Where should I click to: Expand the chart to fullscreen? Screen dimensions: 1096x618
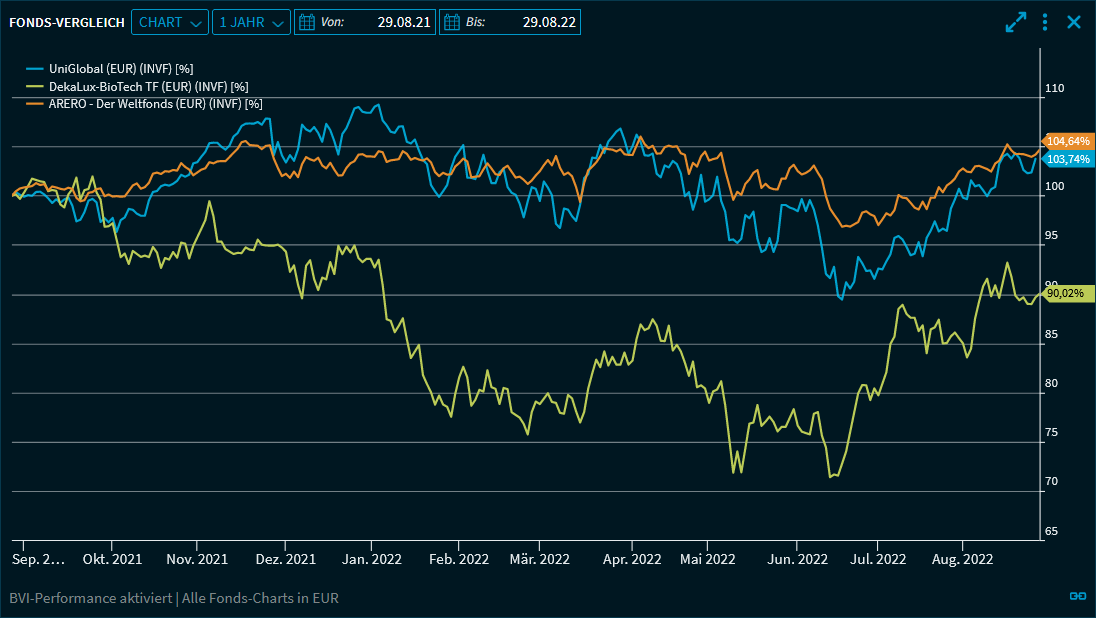(x=1016, y=22)
